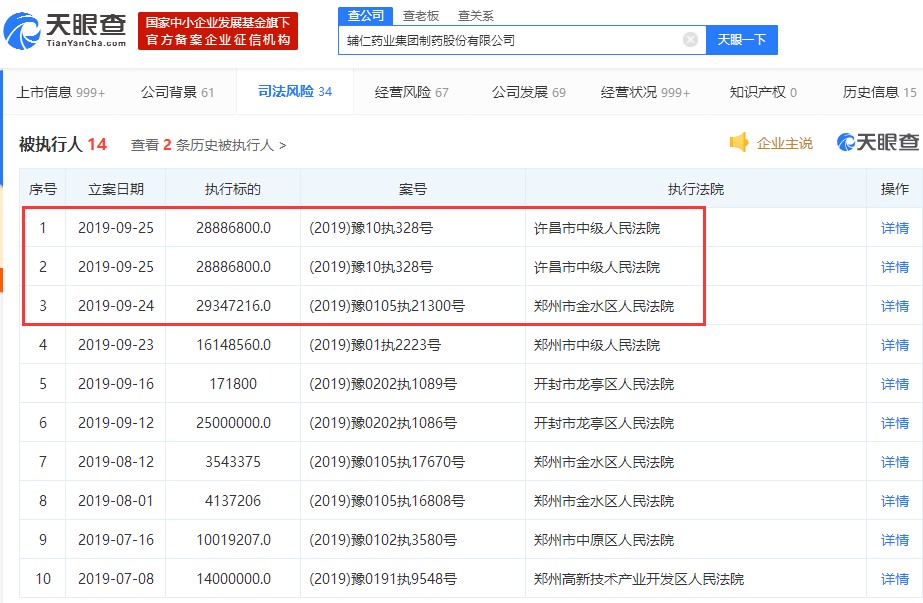Screen dimensions: 923x603
Task: Open 详情 for case 豫0202执1089号
Action: [895, 384]
